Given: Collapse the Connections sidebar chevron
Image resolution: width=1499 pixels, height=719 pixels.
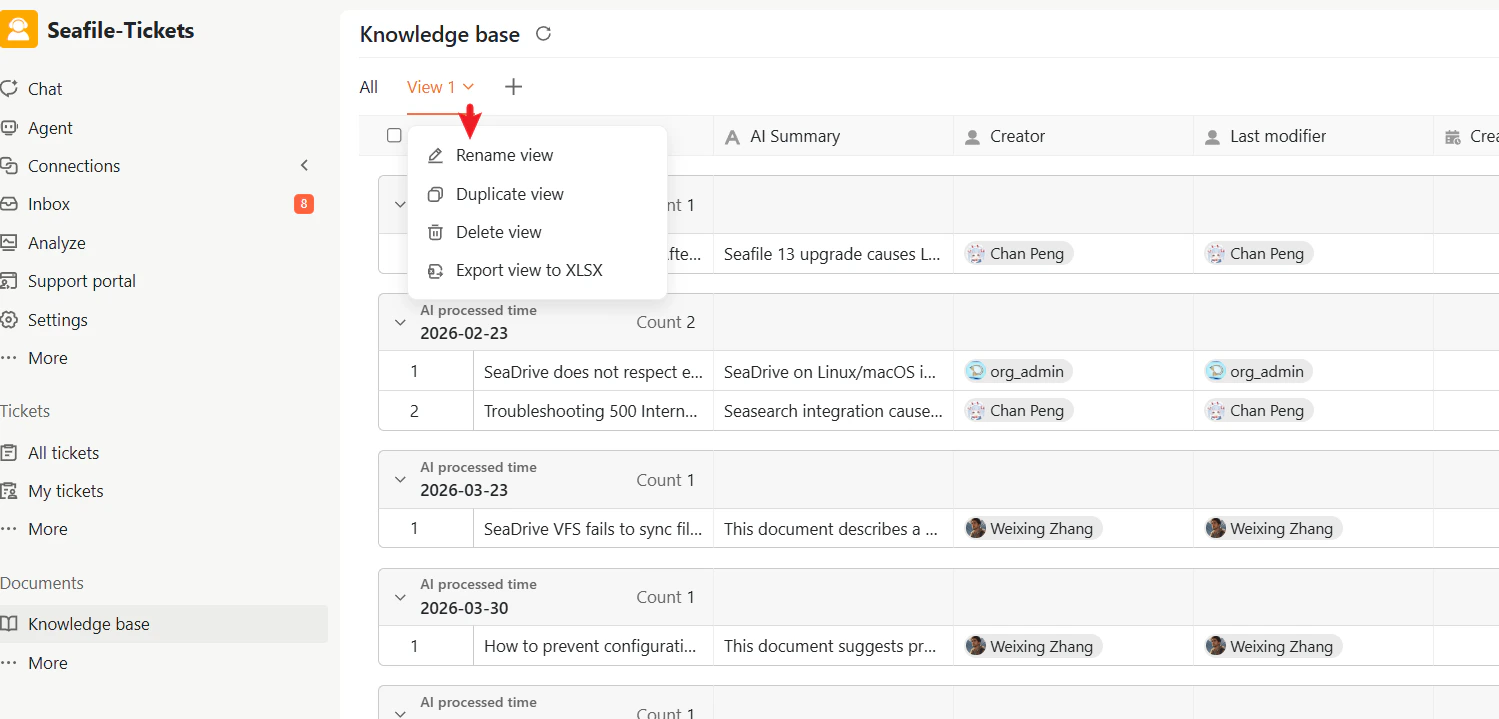Looking at the screenshot, I should [305, 166].
